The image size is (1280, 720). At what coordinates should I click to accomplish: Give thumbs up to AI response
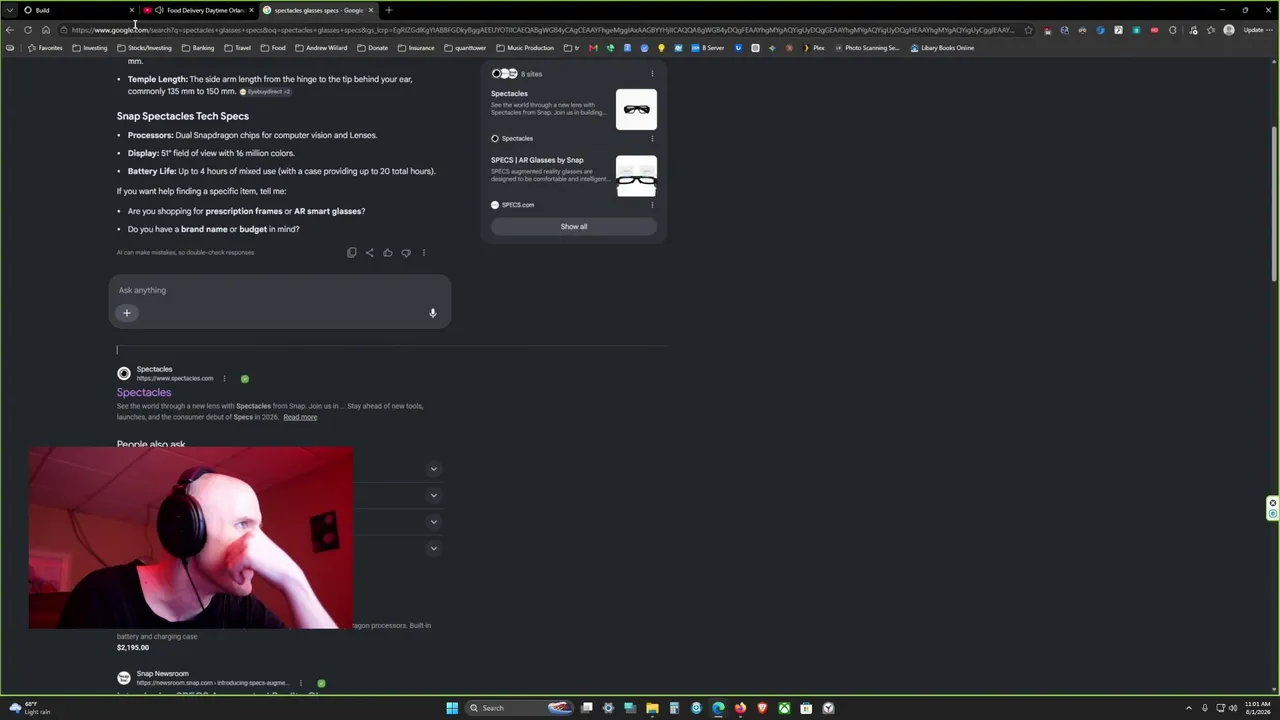pos(387,253)
